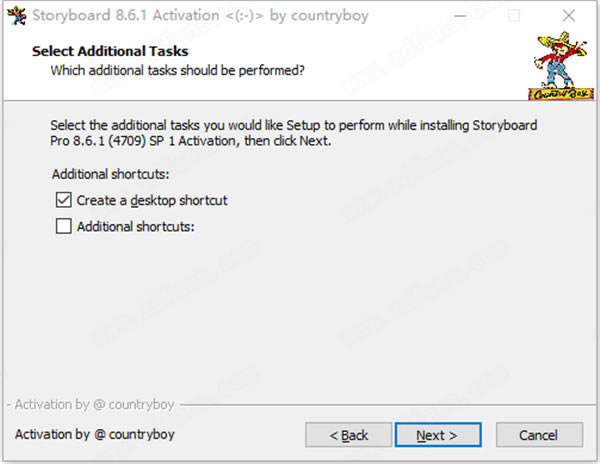Enable the Additional shortcuts checkbox
Viewport: 600px width, 464px height.
coord(64,226)
